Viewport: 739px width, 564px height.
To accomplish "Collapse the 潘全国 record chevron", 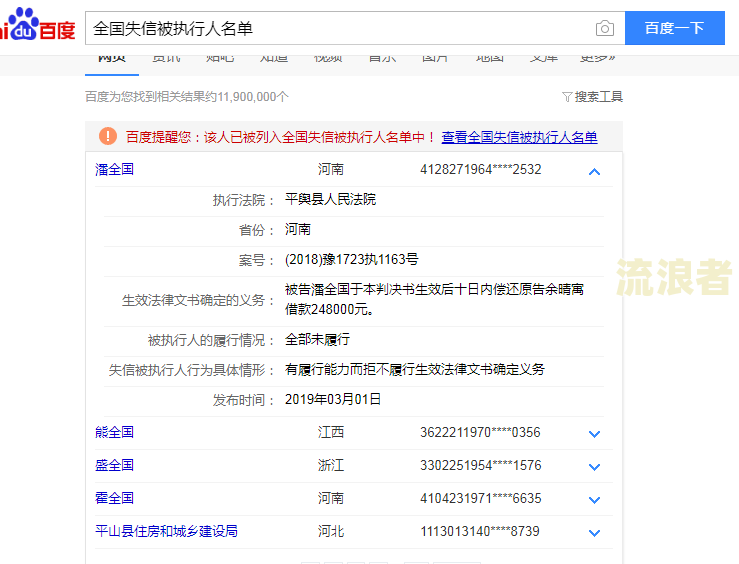I will (594, 172).
